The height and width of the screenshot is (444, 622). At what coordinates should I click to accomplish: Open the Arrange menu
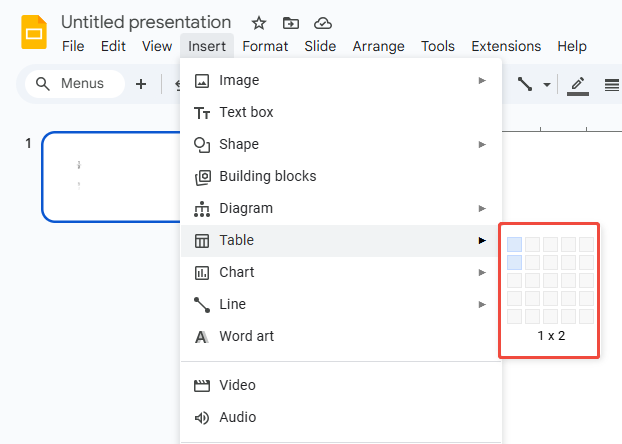(x=378, y=46)
